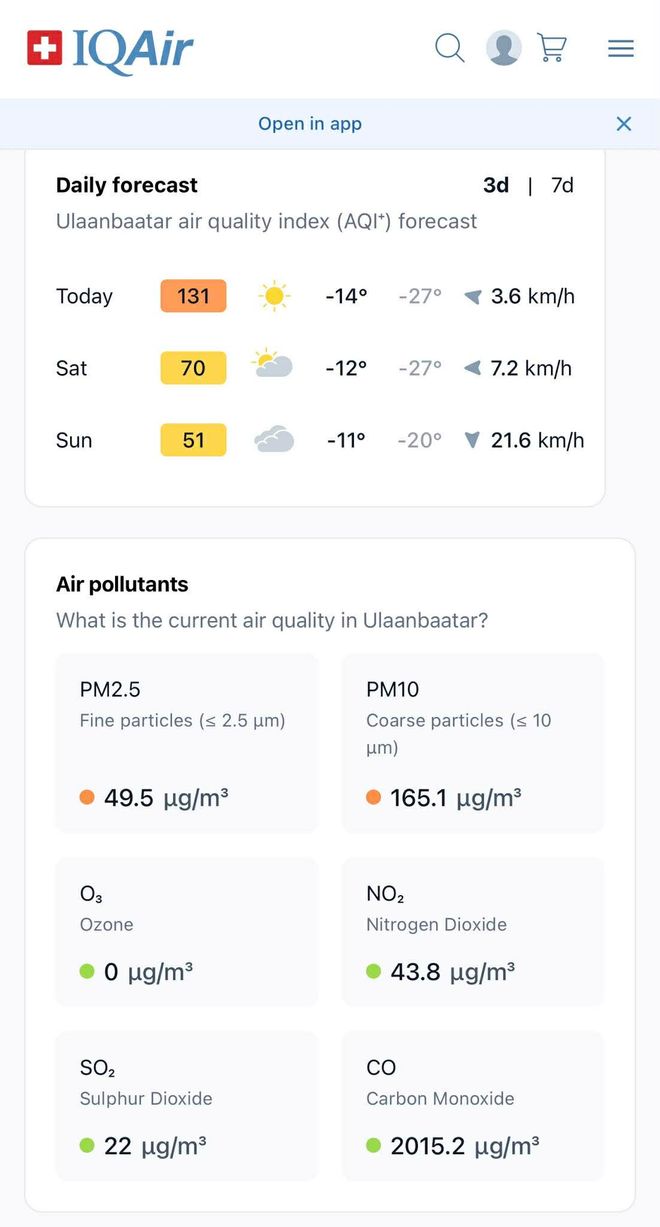Screen dimensions: 660x1227
Task: Select the CO Carbon Monoxide card
Action: coord(473,1105)
